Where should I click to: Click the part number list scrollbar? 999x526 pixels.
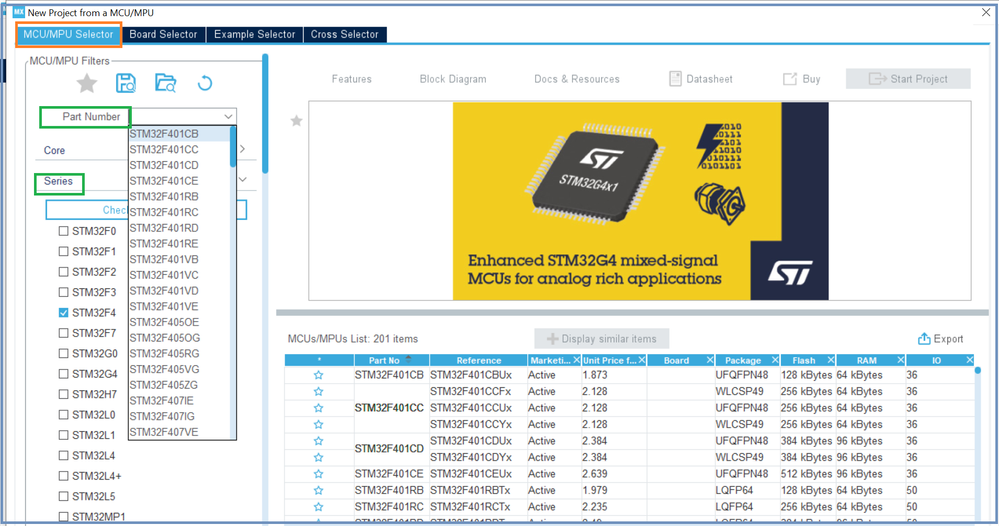233,148
